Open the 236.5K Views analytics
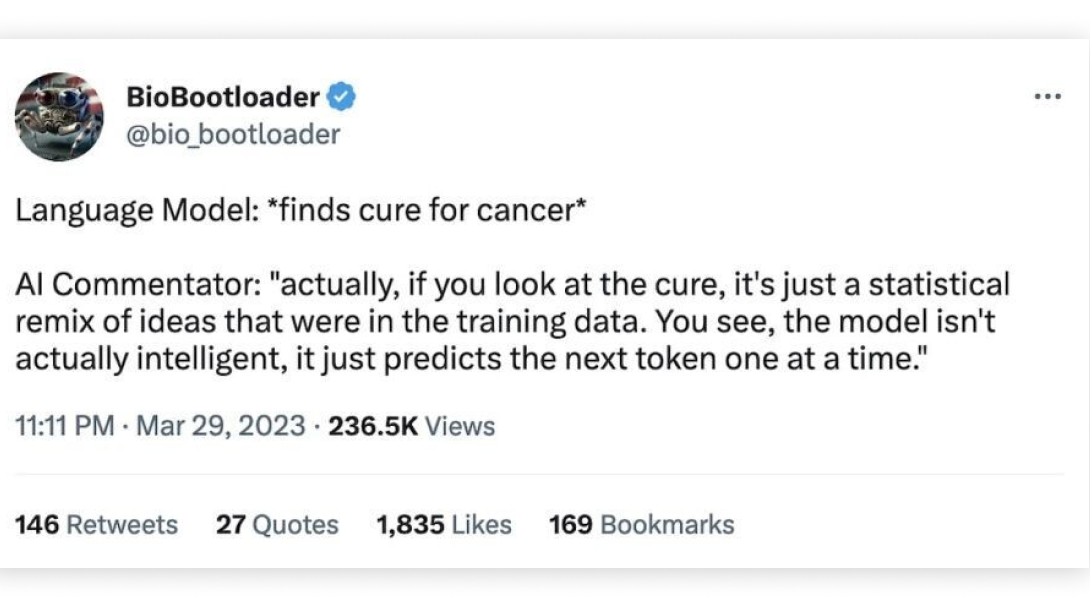The width and height of the screenshot is (1090, 607). pyautogui.click(x=412, y=426)
